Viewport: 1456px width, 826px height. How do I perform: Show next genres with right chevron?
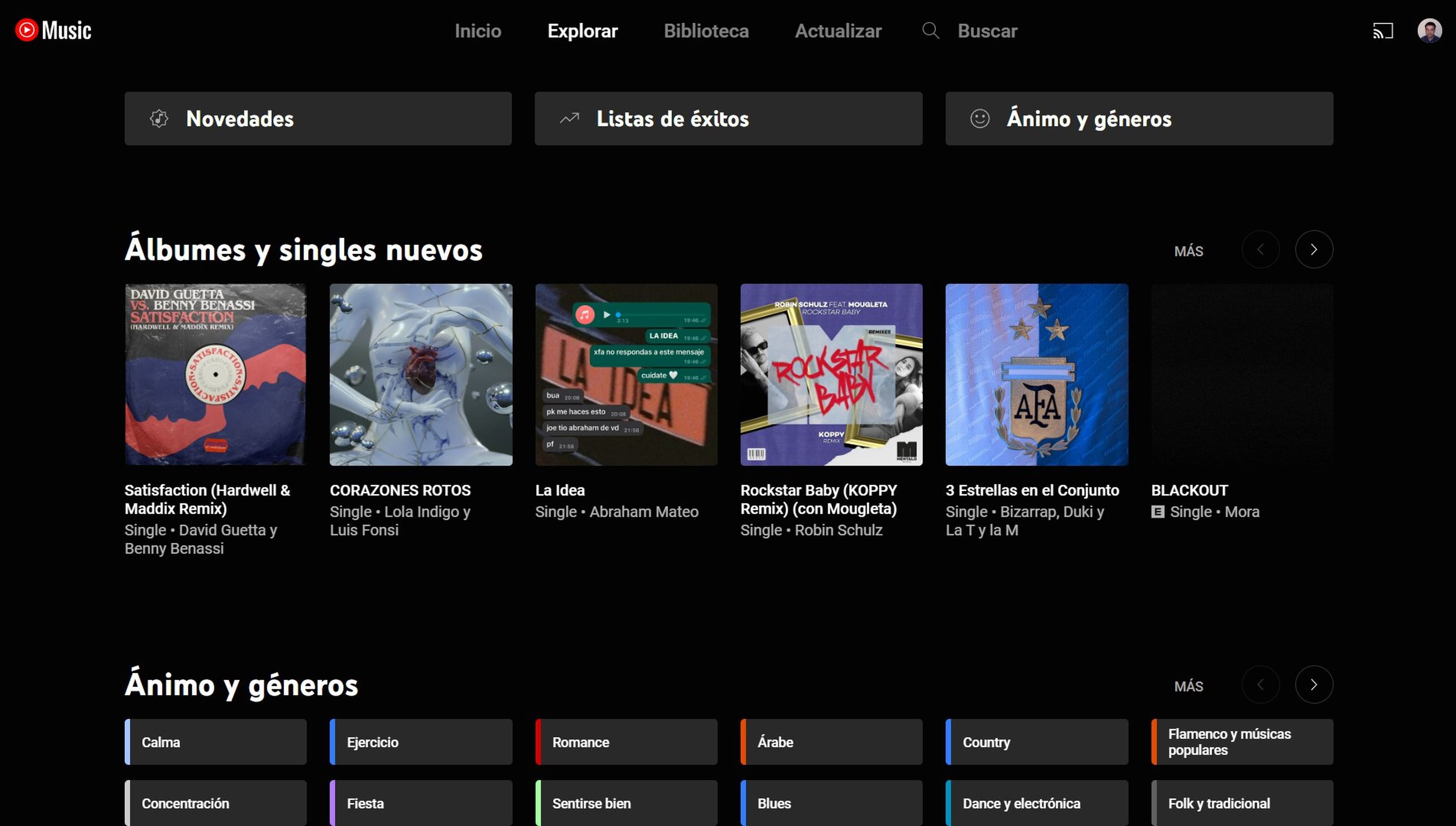[x=1314, y=685]
